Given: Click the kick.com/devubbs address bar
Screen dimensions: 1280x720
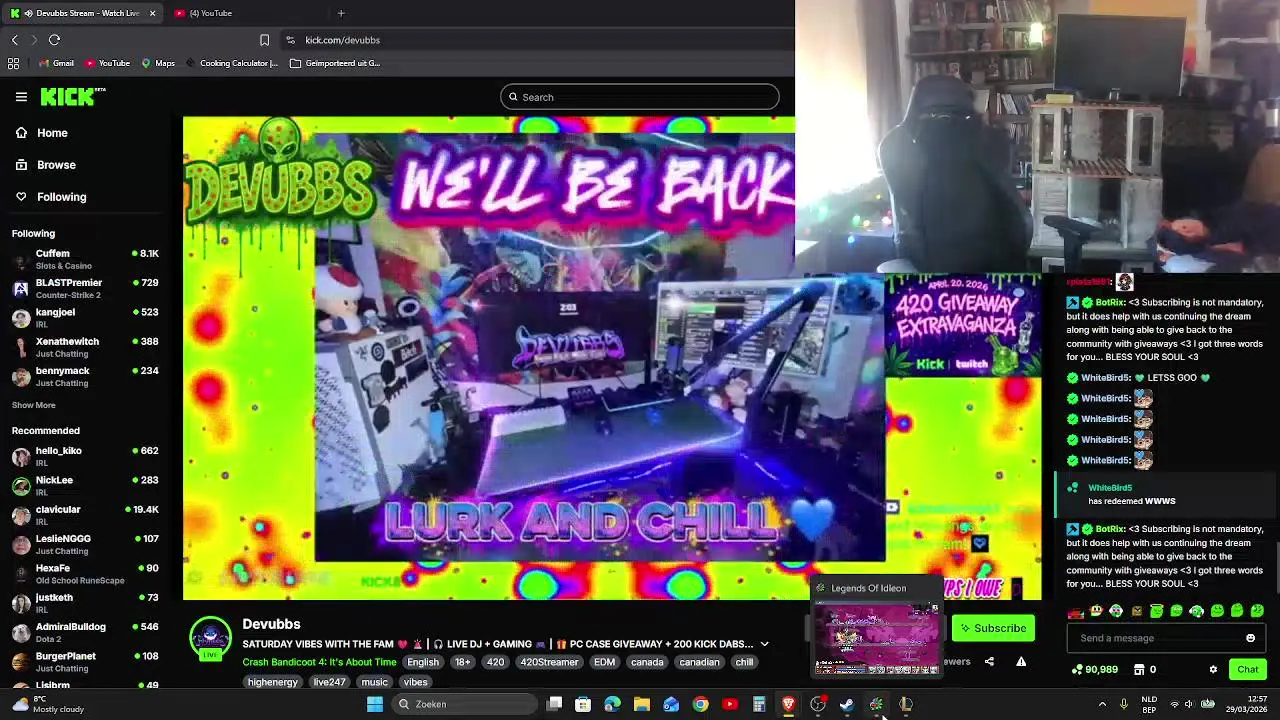Looking at the screenshot, I should pos(342,40).
